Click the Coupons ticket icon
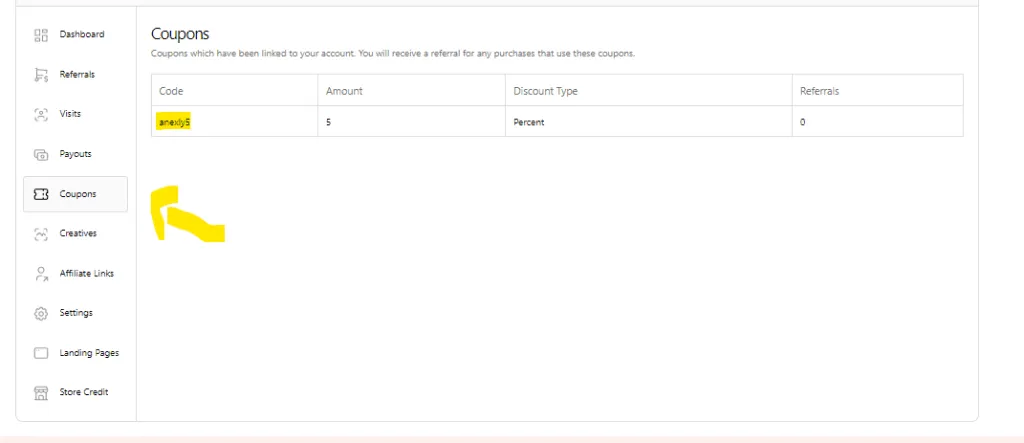The height and width of the screenshot is (443, 1024). coord(41,194)
